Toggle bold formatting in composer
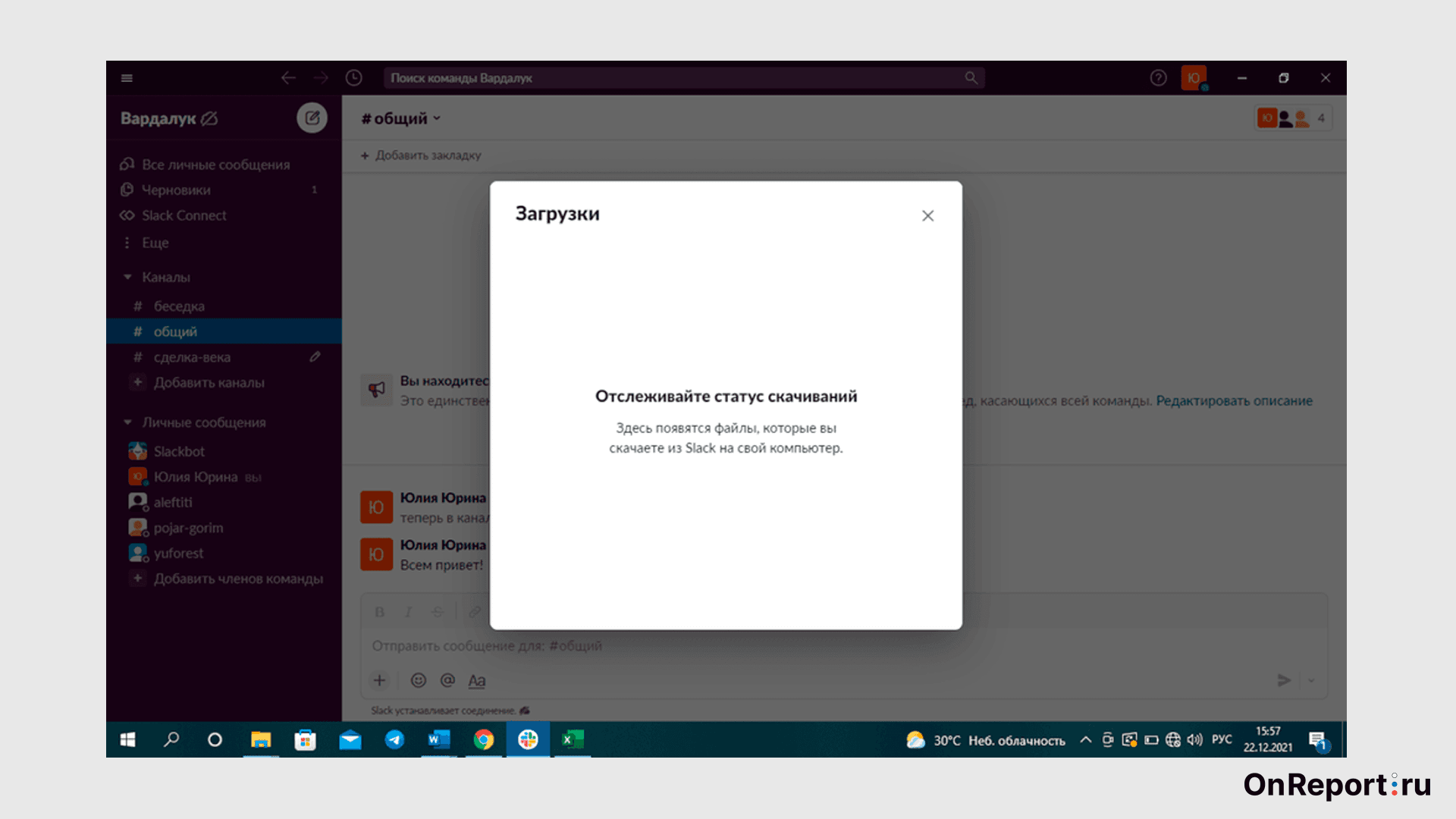 tap(380, 612)
